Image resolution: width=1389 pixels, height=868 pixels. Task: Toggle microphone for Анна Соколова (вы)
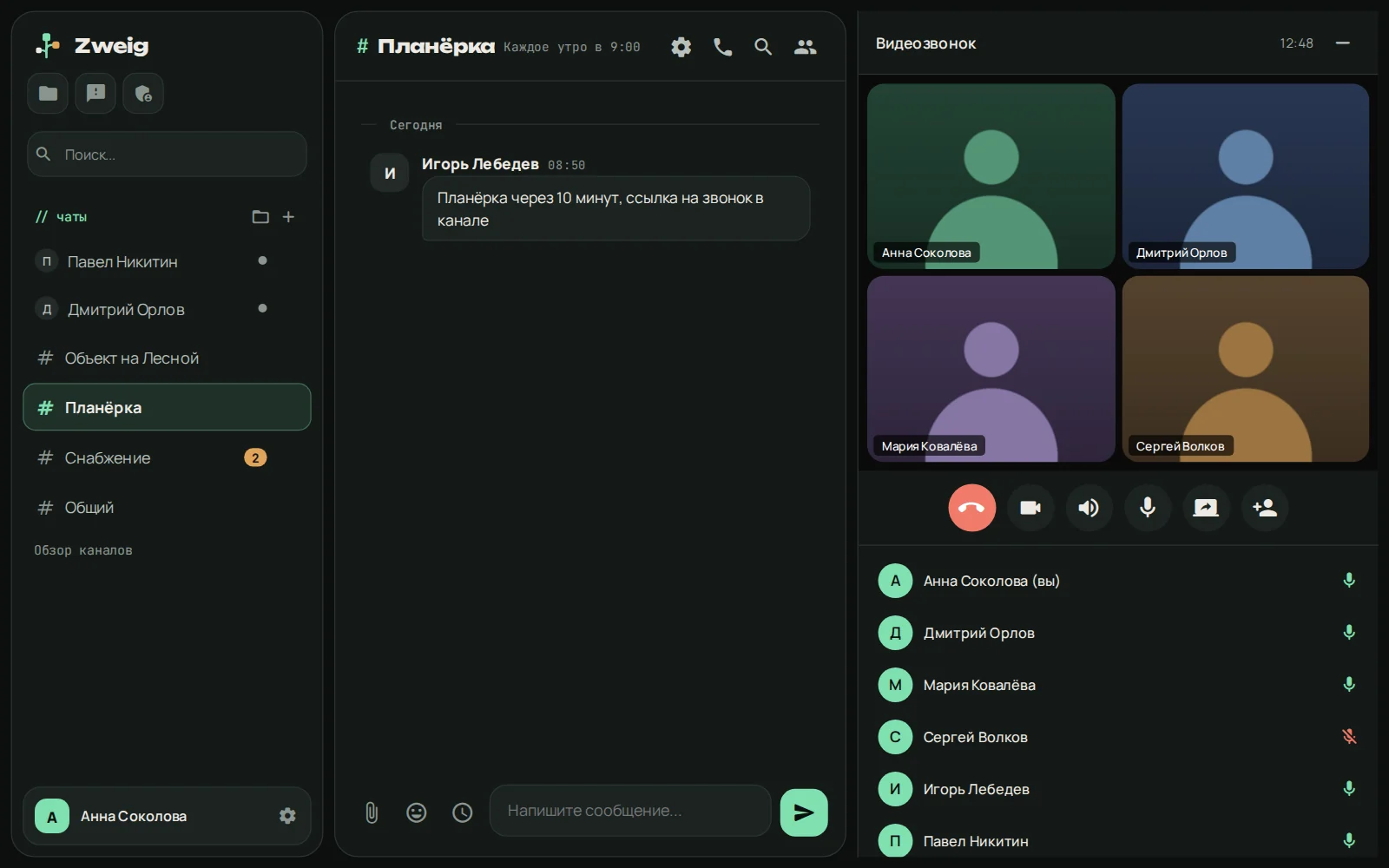(1349, 580)
